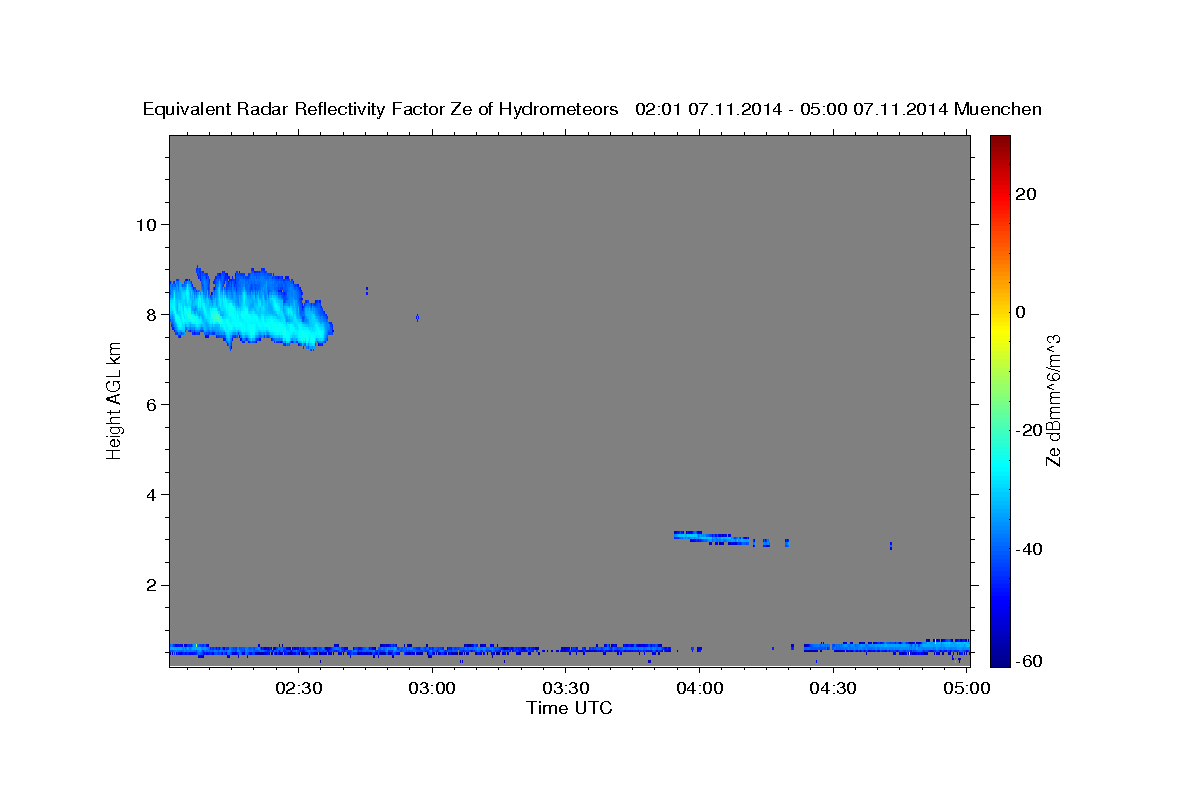Click the height tick label 8
This screenshot has height=800, width=1200.
[153, 314]
